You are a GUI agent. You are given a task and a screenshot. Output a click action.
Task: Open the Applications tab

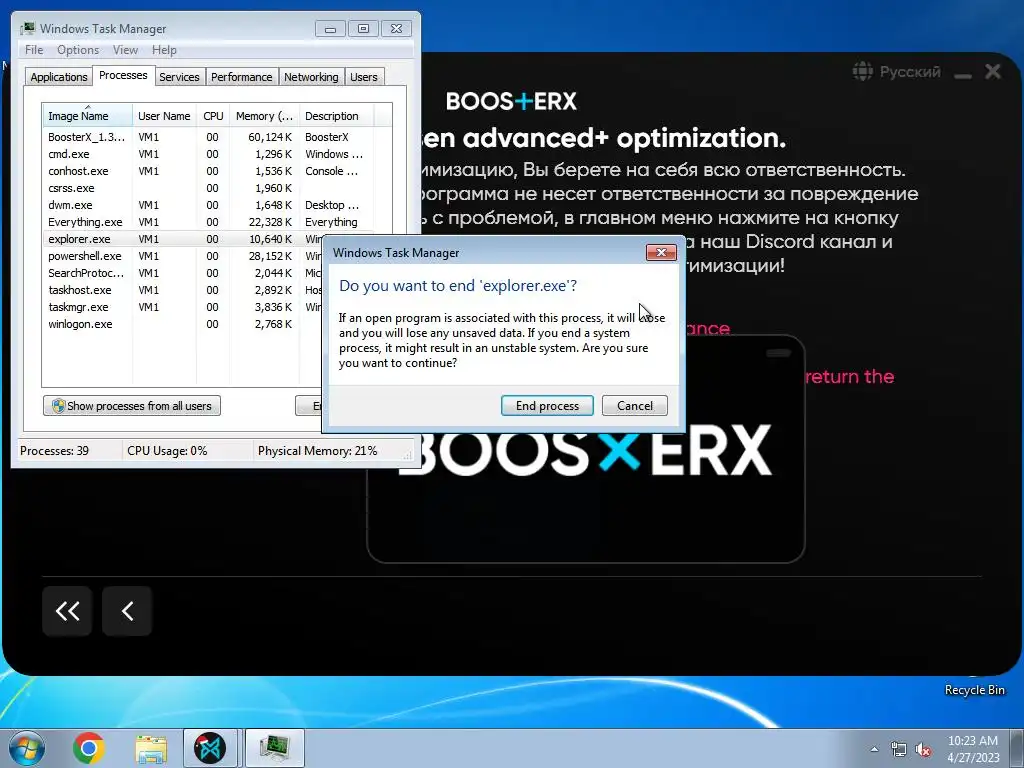pyautogui.click(x=59, y=77)
